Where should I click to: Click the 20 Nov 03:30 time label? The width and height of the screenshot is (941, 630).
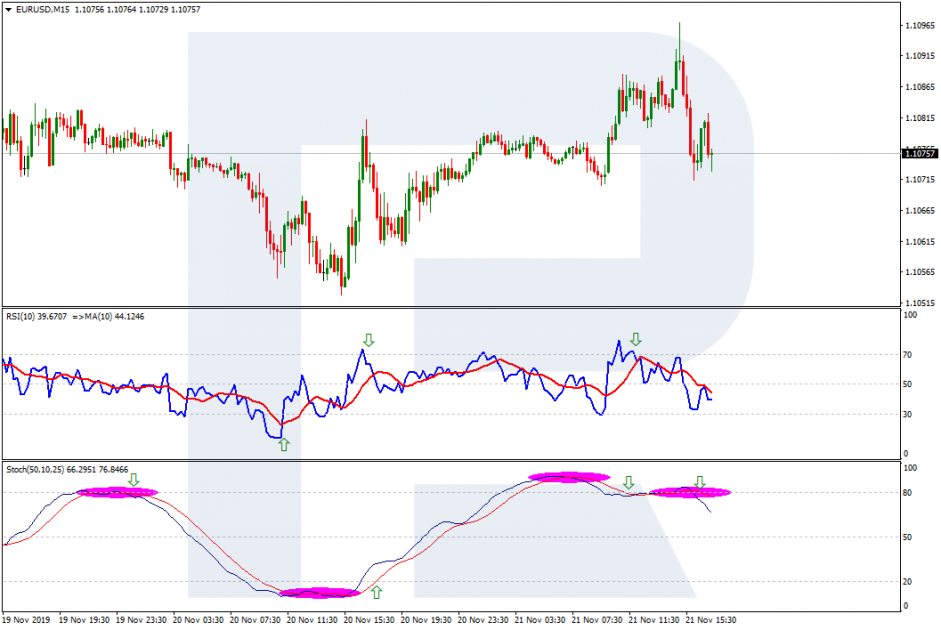(x=198, y=620)
